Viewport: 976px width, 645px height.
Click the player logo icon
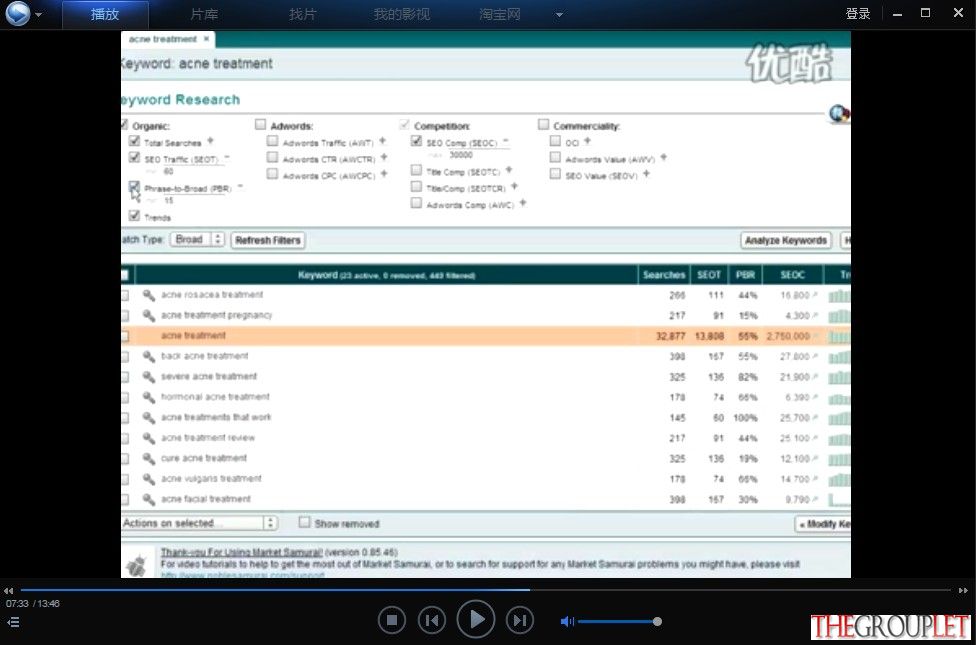17,14
